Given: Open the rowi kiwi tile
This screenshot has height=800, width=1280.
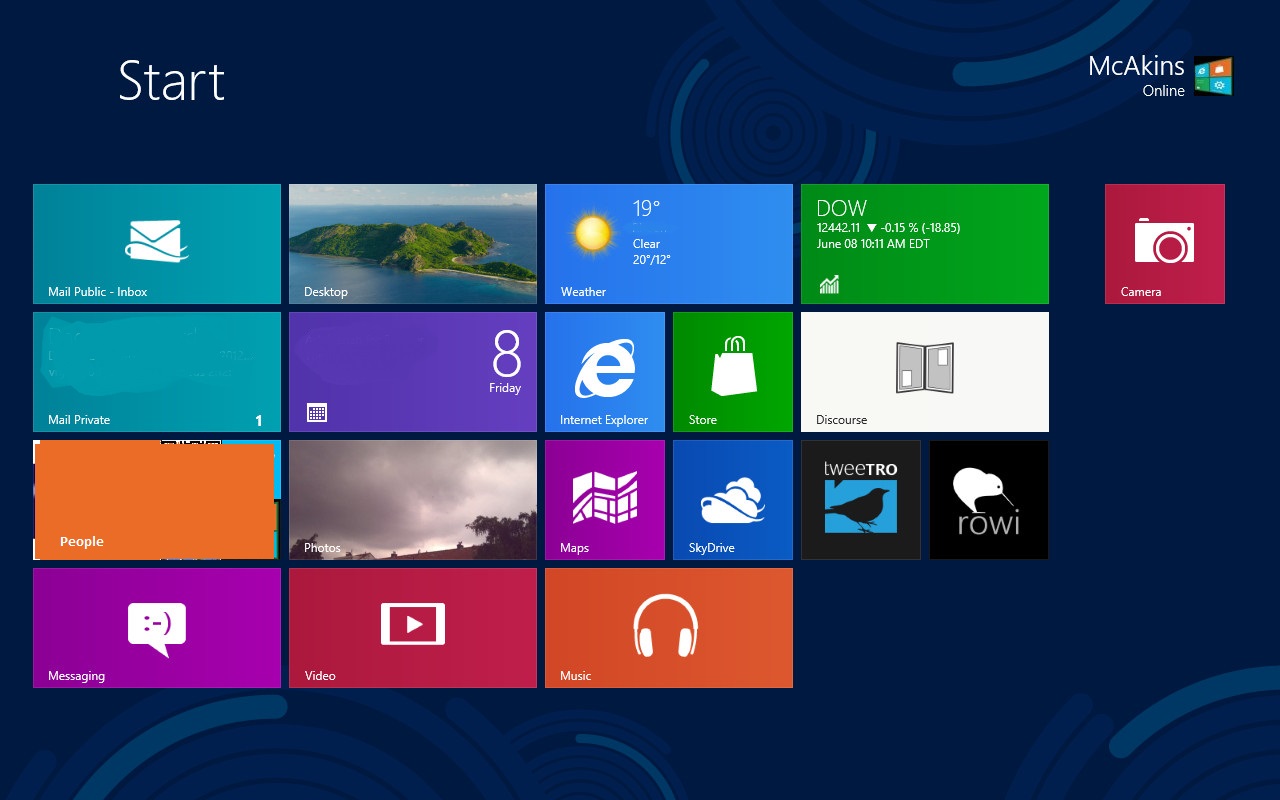Looking at the screenshot, I should tap(988, 499).
